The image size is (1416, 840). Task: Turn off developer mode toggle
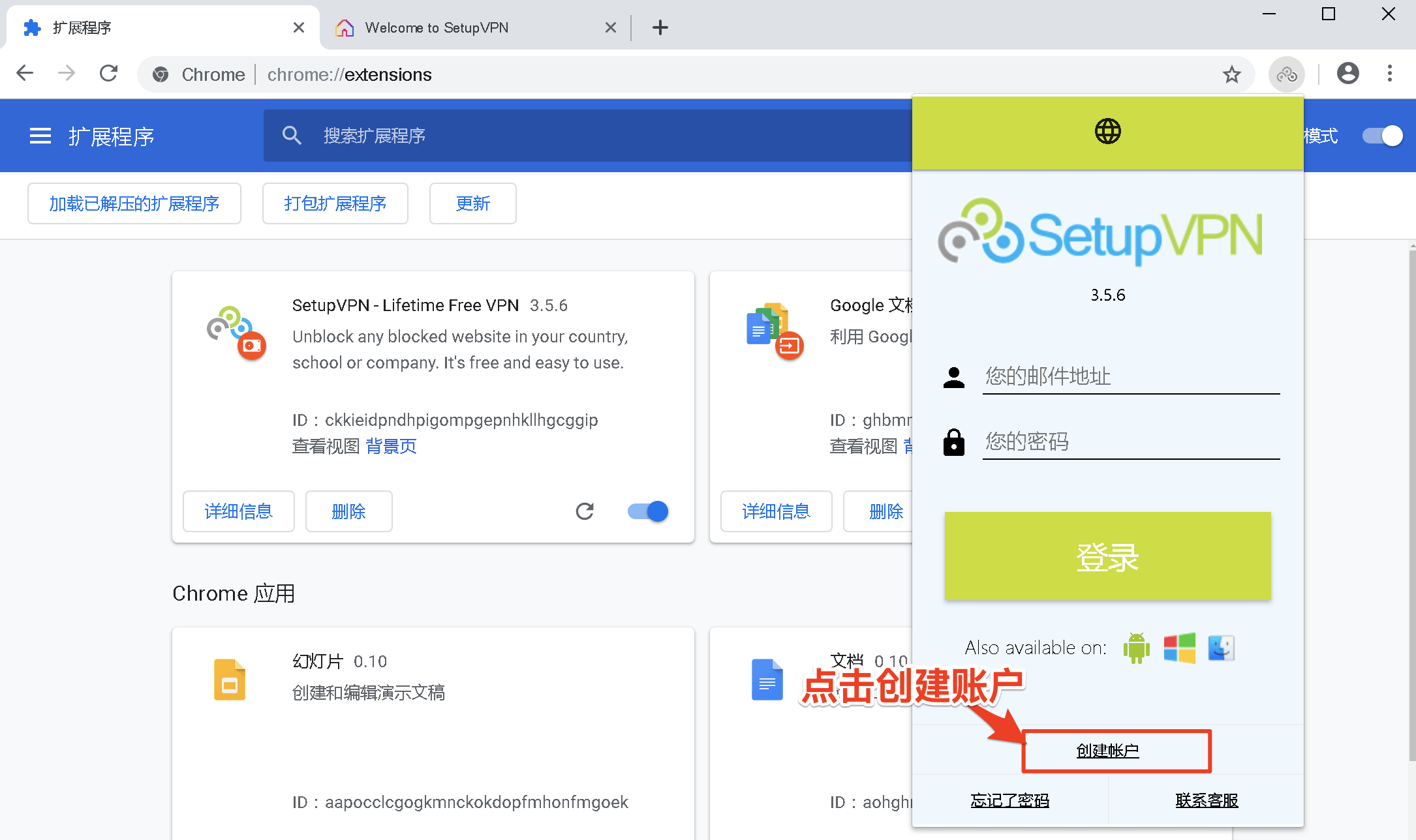click(x=1382, y=136)
